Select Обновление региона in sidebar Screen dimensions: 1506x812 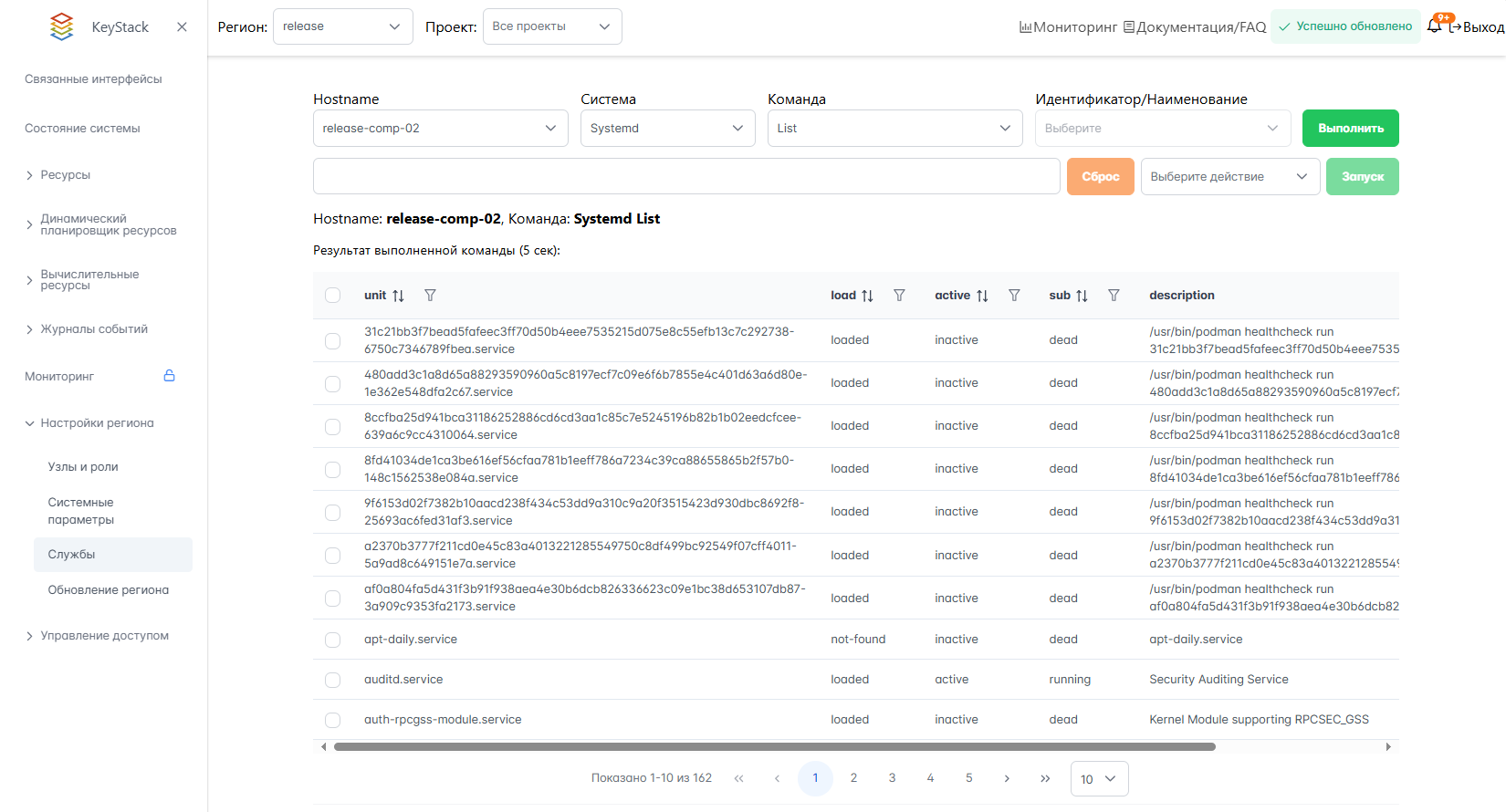(108, 590)
